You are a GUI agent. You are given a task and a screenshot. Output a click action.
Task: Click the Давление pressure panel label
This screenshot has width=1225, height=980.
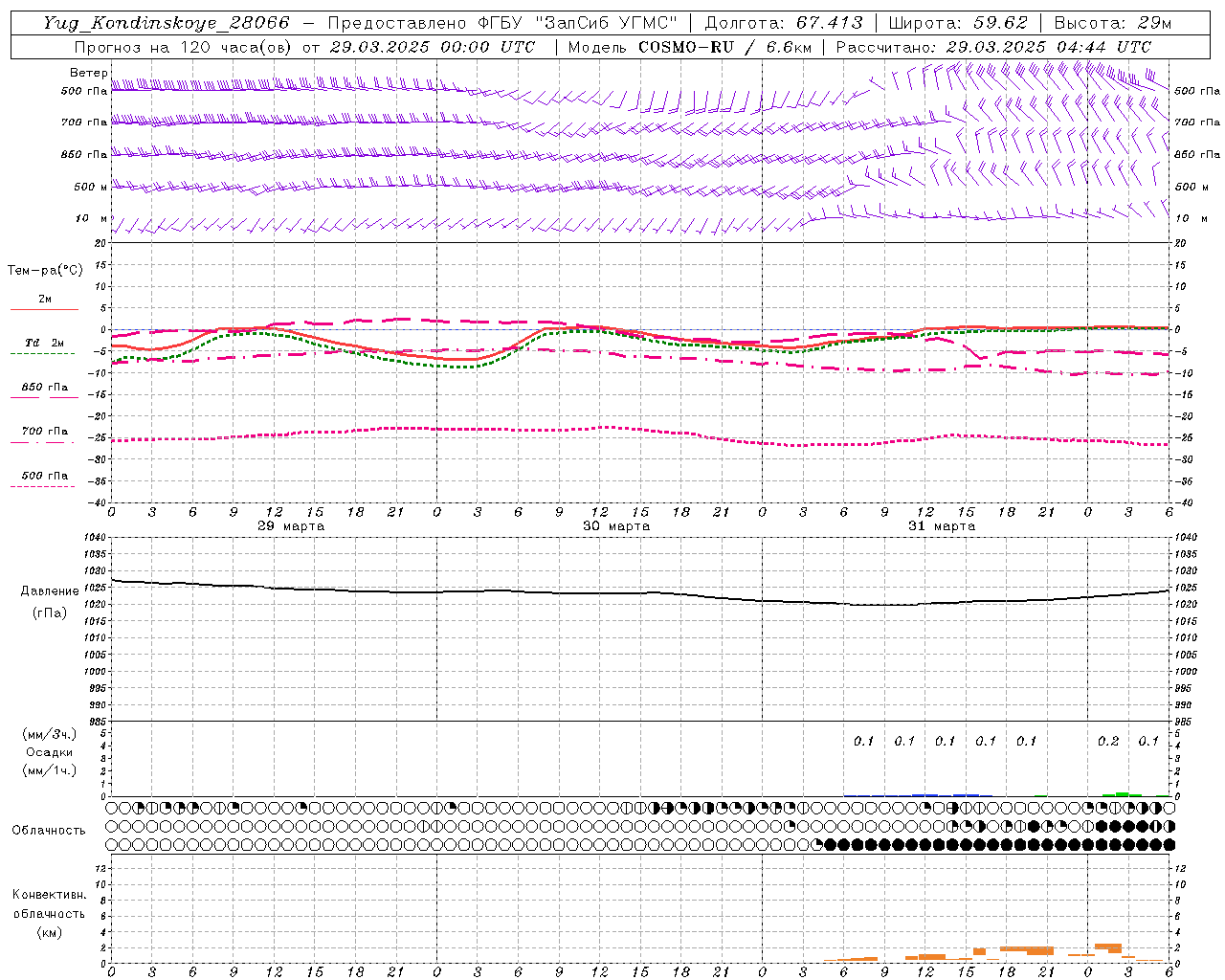(x=50, y=591)
